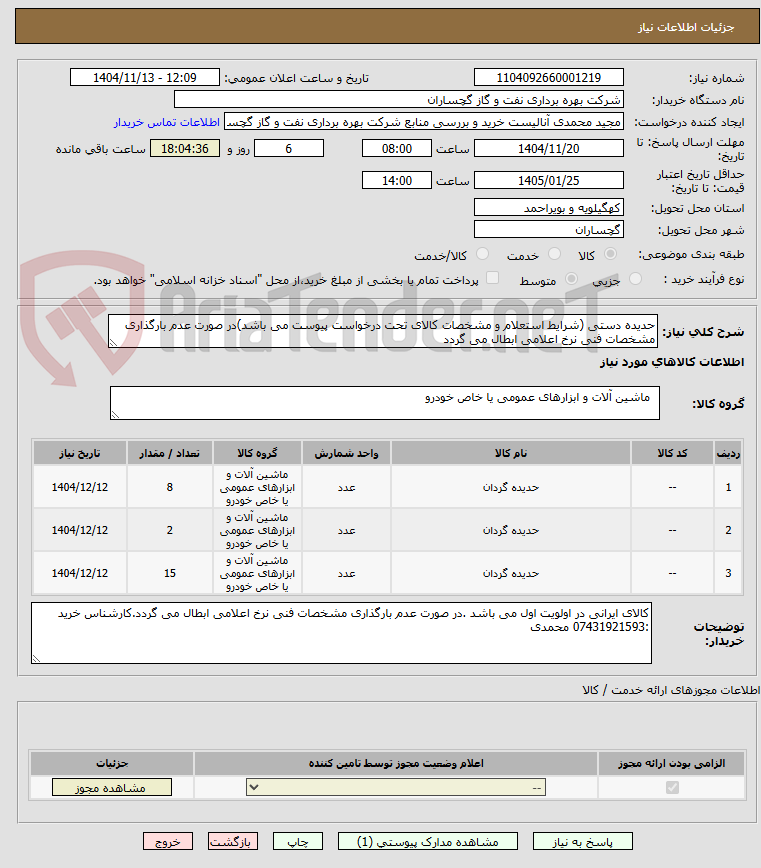
Task: Click the اعلام وضعیت مجوز توسط تامین کننده header
Action: point(396,763)
